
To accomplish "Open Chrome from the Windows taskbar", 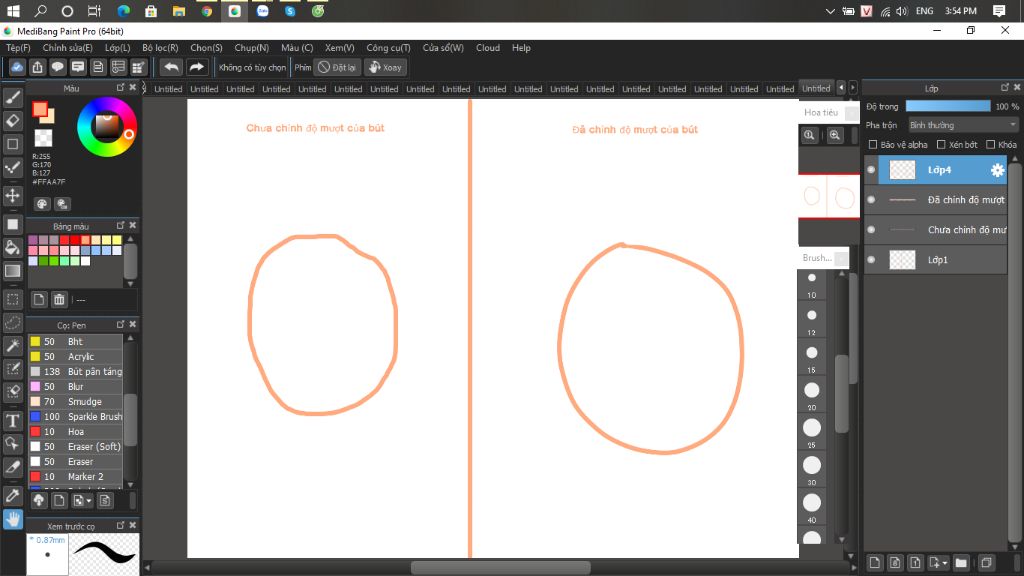I will coord(206,11).
